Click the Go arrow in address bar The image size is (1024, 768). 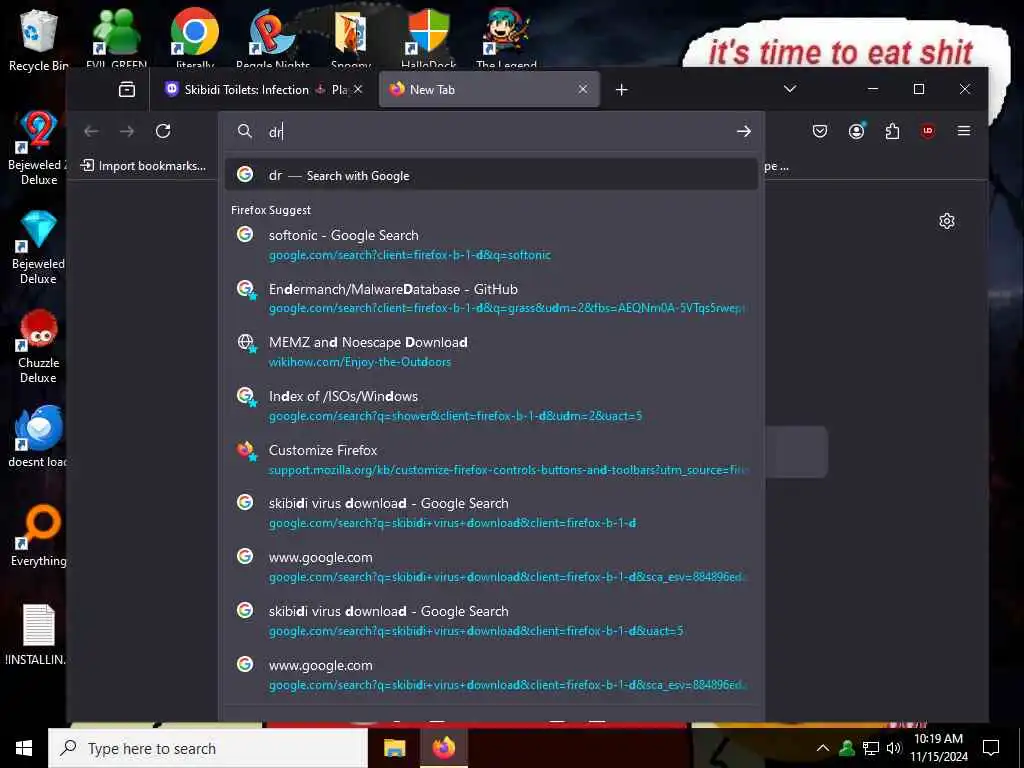[743, 131]
